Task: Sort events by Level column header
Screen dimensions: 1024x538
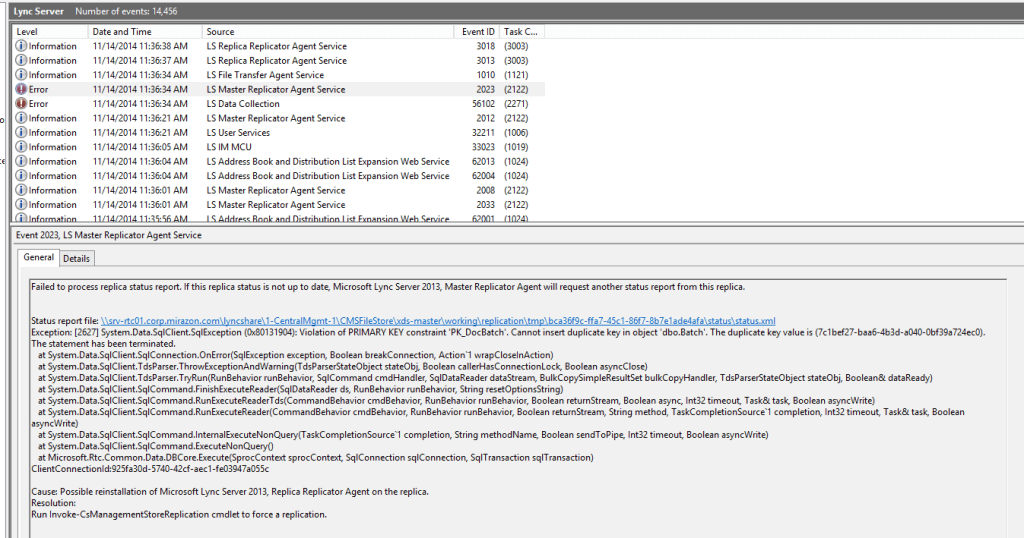Action: coord(50,31)
